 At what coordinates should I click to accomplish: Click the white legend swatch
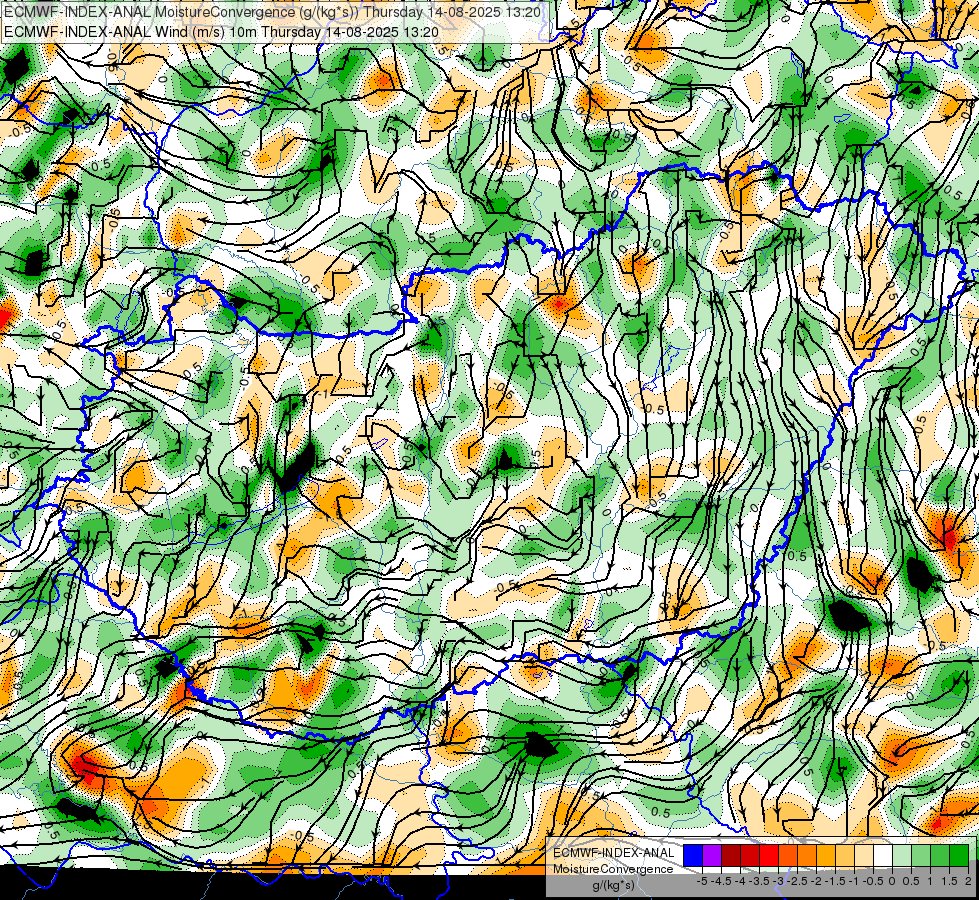point(883,855)
